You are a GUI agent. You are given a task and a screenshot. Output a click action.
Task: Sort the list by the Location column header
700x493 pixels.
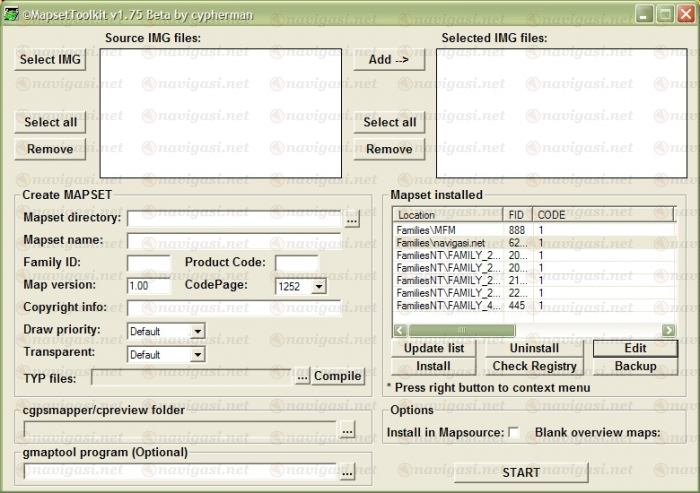[448, 214]
